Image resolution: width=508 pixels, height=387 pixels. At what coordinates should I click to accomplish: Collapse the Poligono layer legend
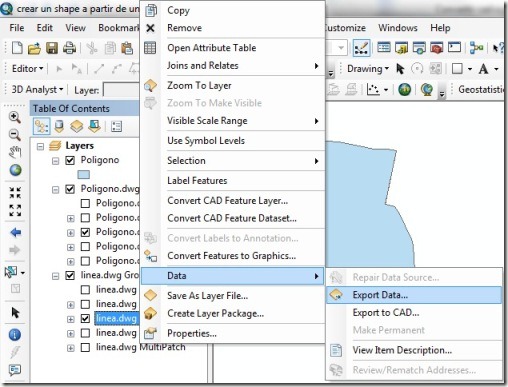coord(56,161)
